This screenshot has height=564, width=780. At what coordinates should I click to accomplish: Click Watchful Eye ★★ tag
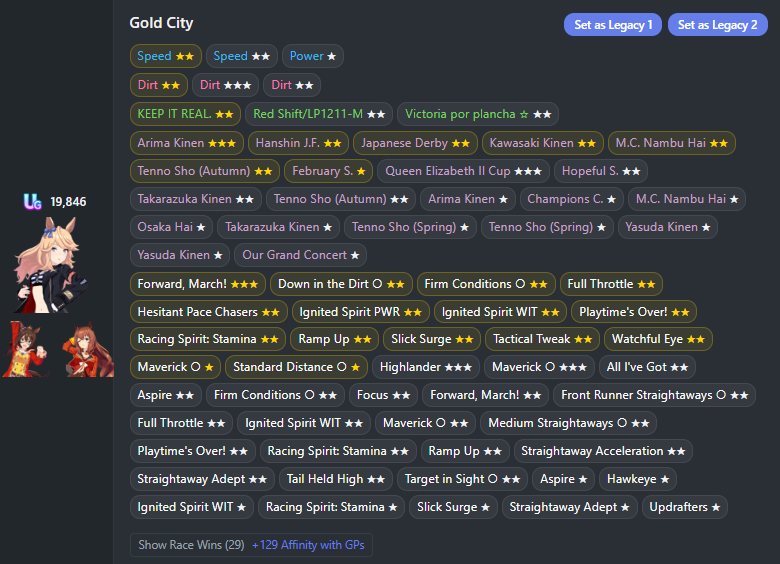coord(658,339)
